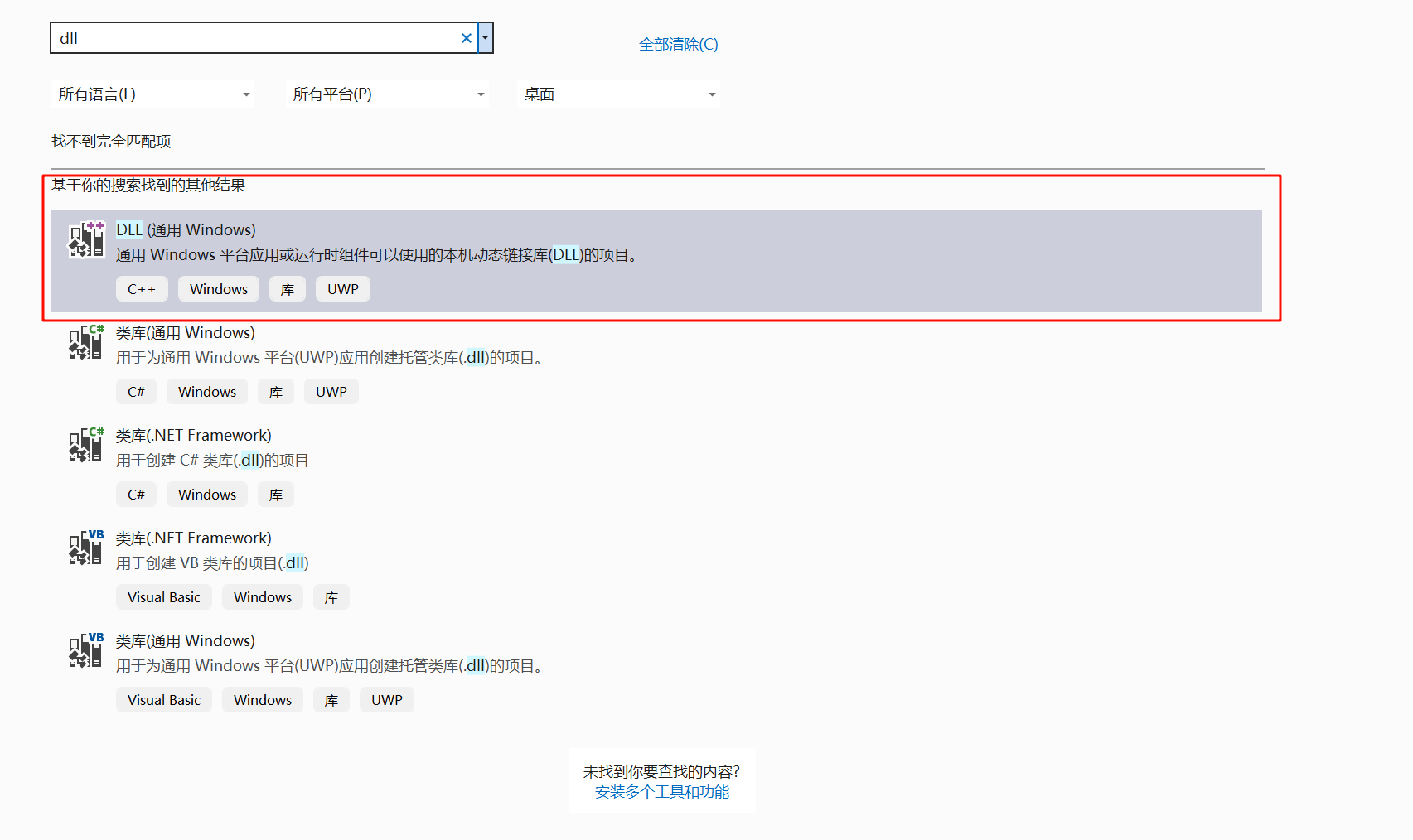Click the C++ DLL project template icon
The image size is (1413, 840).
[86, 239]
